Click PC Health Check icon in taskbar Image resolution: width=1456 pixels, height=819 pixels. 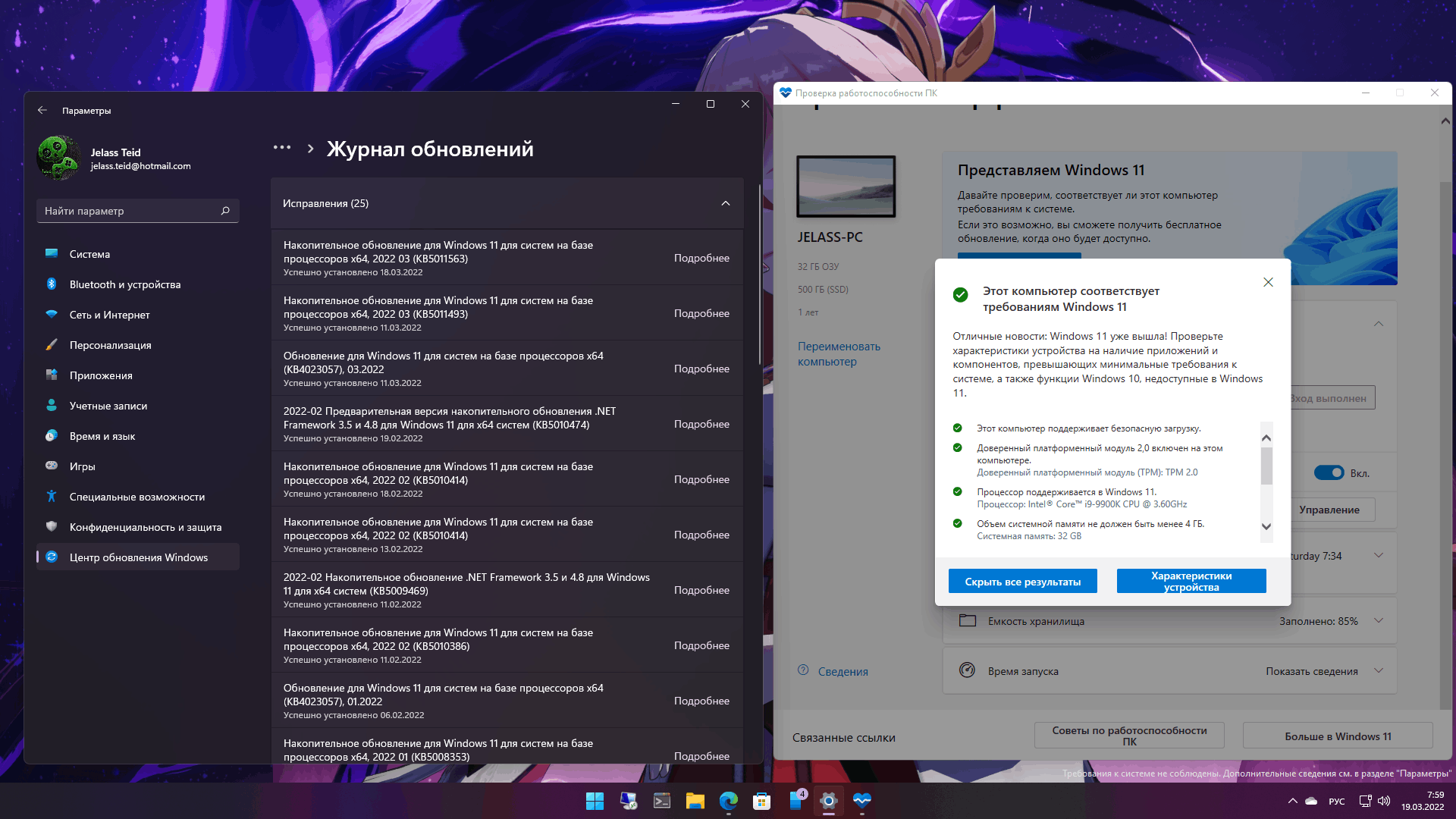coord(861,801)
